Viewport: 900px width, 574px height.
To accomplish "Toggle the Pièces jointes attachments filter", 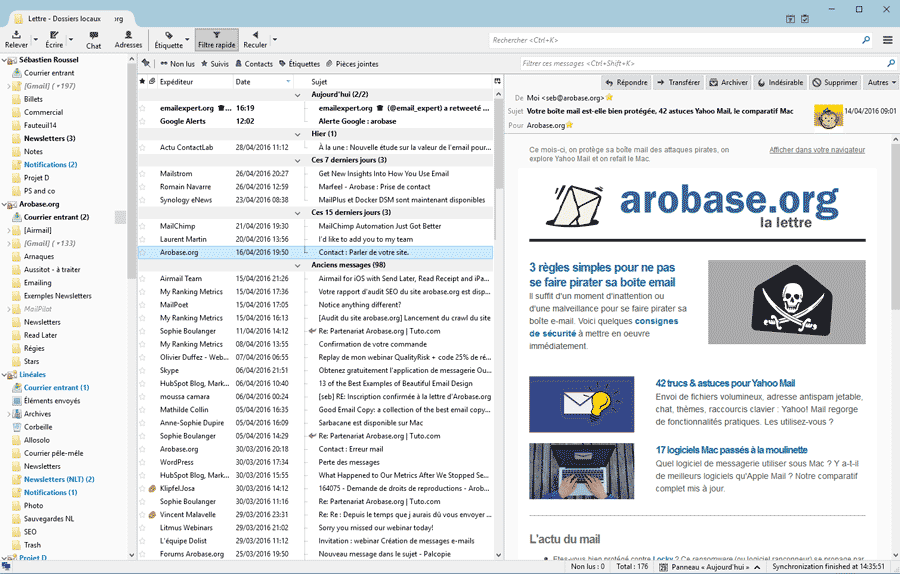I will point(352,64).
